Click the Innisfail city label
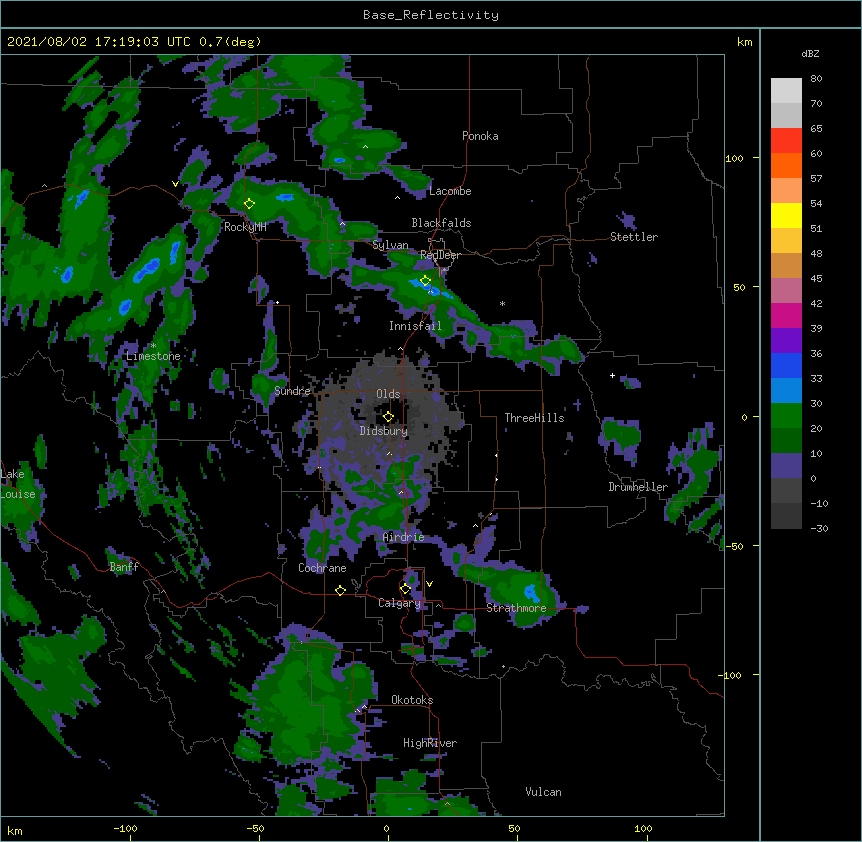 click(x=415, y=326)
